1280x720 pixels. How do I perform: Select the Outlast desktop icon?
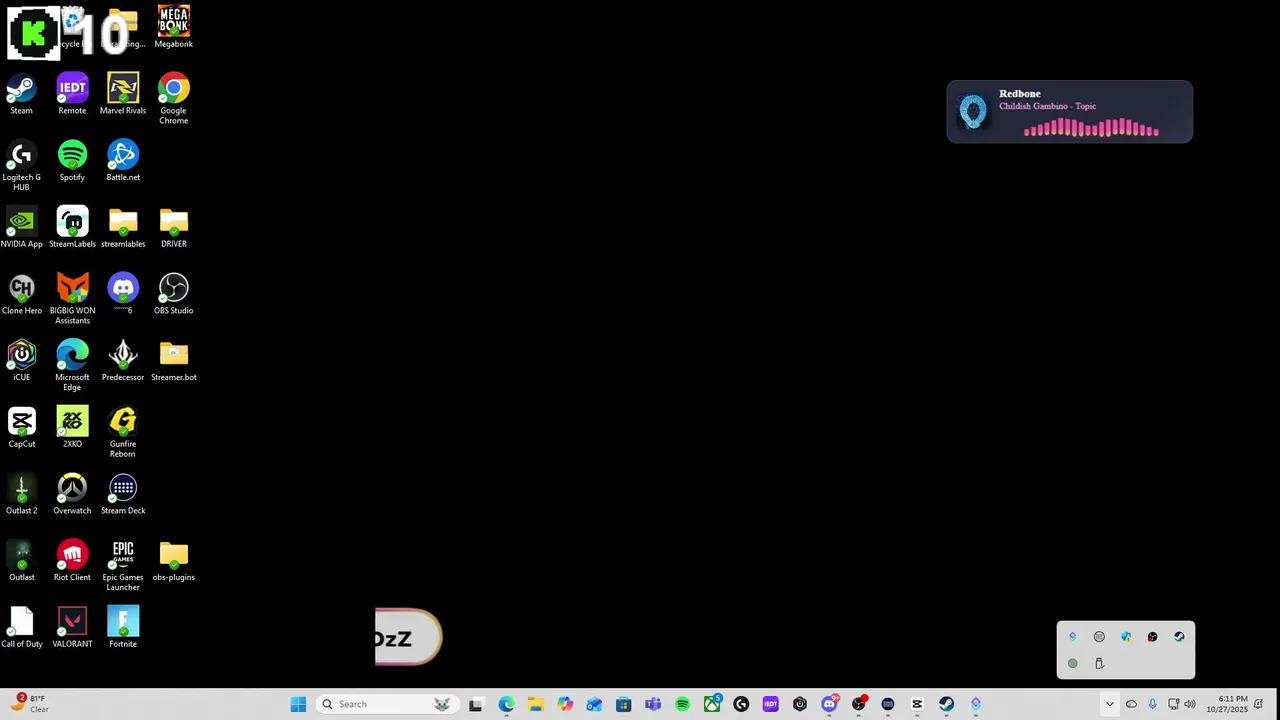pos(21,560)
